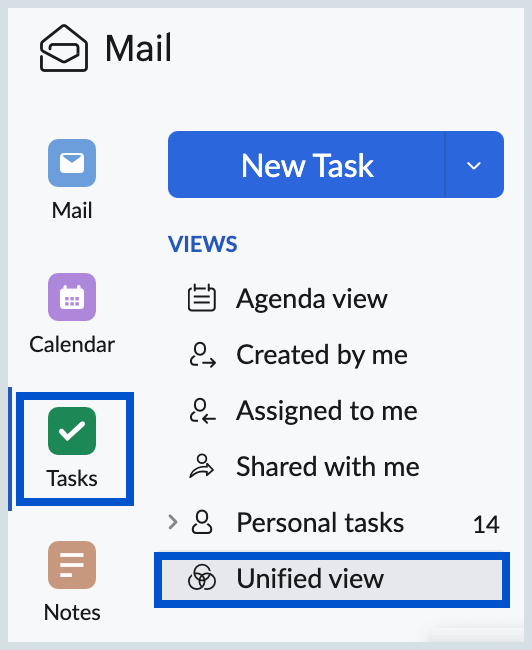532x650 pixels.
Task: Click the Zoho Mail envelope logo
Action: [x=63, y=48]
